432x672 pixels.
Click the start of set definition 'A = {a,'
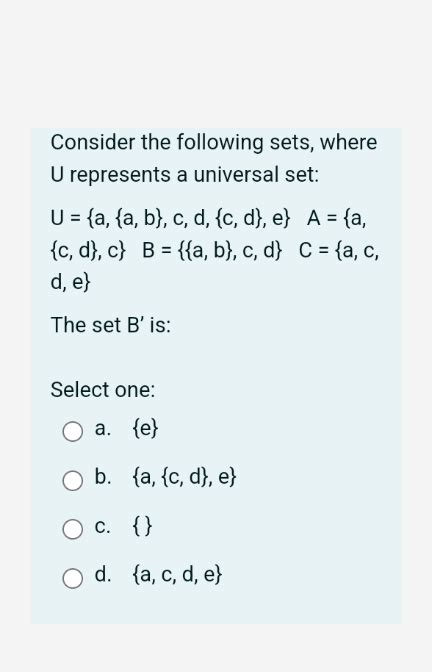tap(337, 219)
